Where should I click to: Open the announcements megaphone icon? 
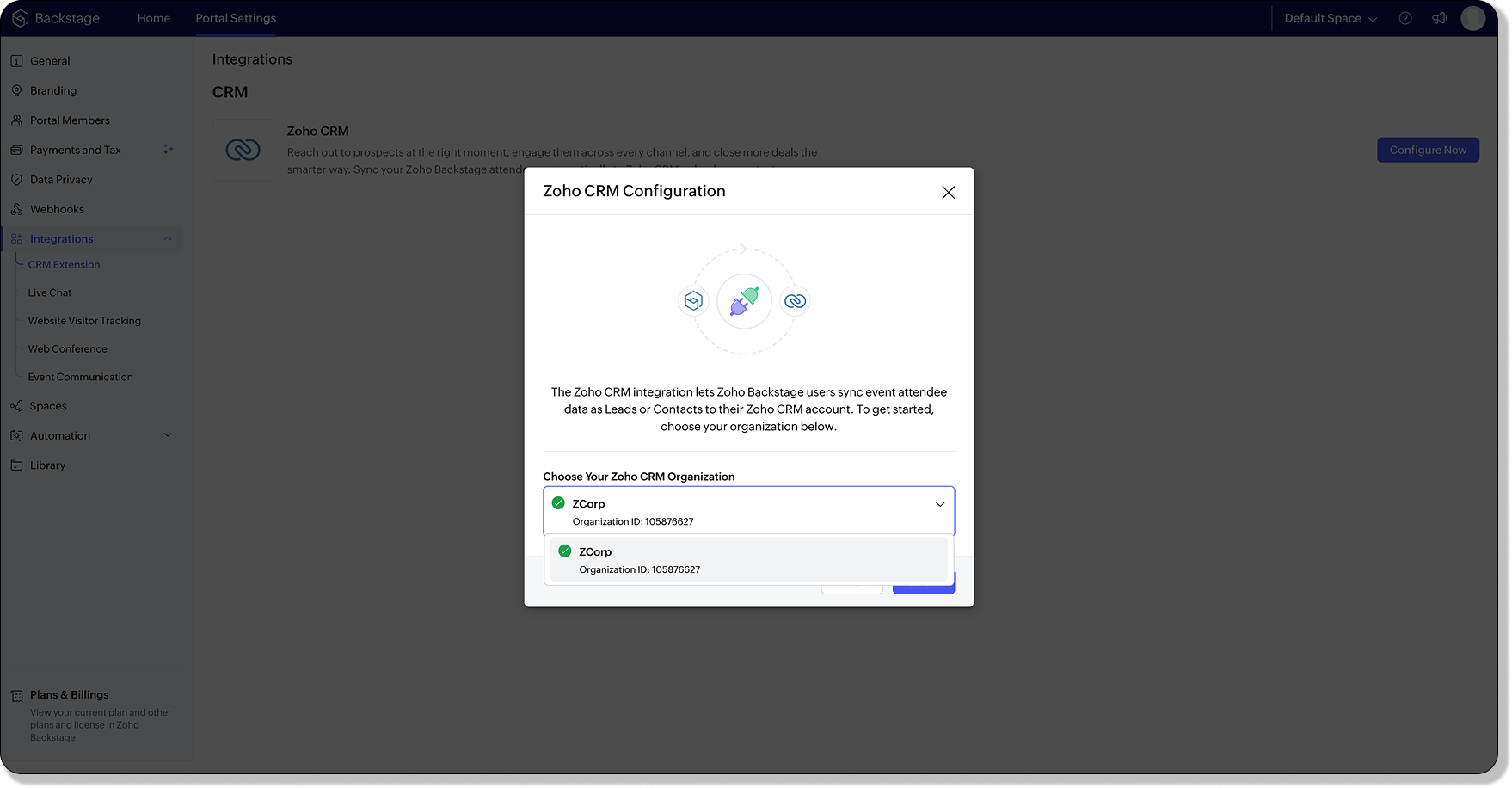1439,18
